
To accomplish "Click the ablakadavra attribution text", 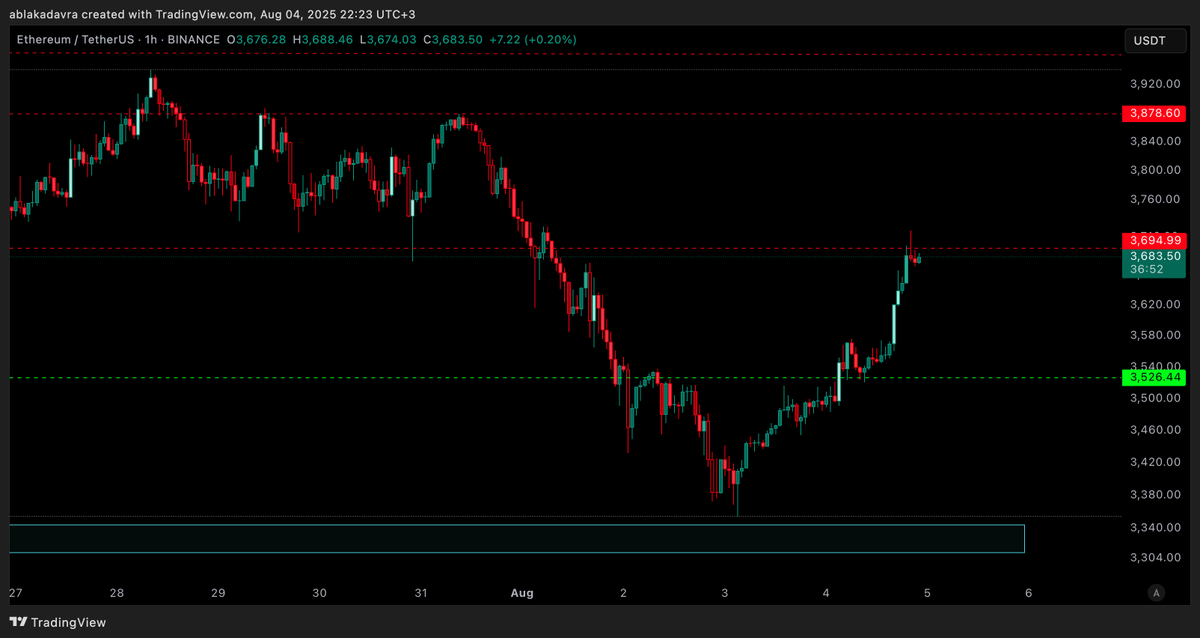I will (x=38, y=15).
